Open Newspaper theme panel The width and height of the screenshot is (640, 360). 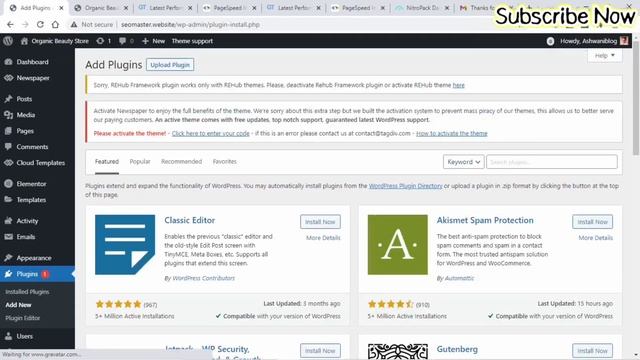tap(33, 78)
